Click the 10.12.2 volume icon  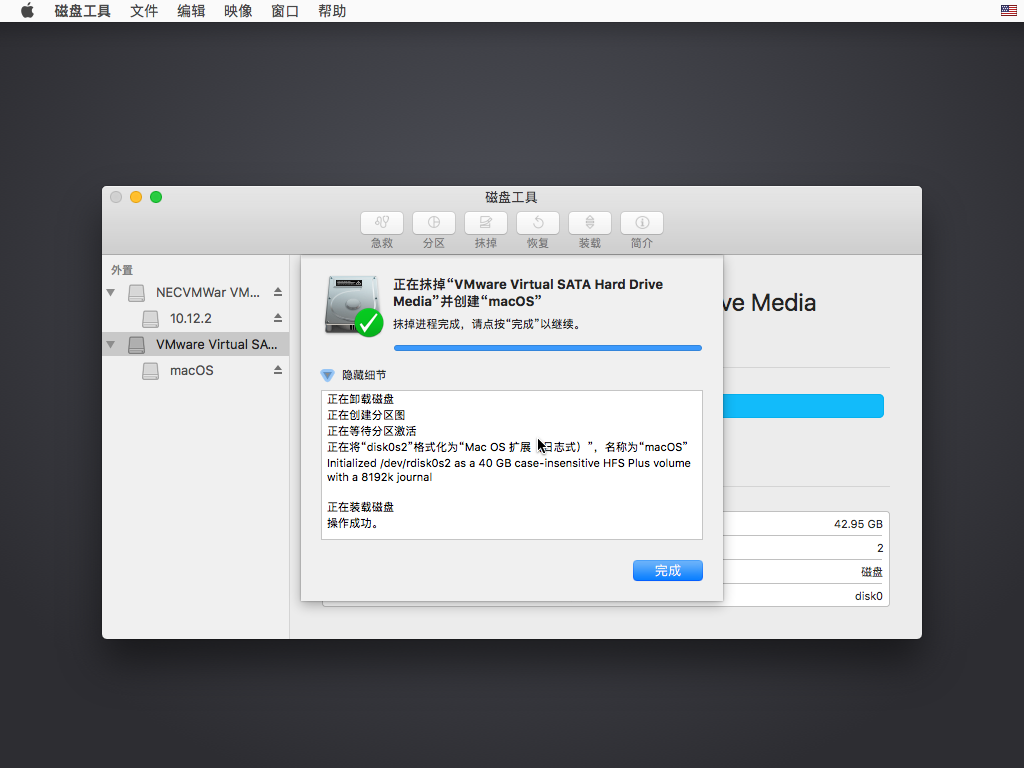(151, 319)
